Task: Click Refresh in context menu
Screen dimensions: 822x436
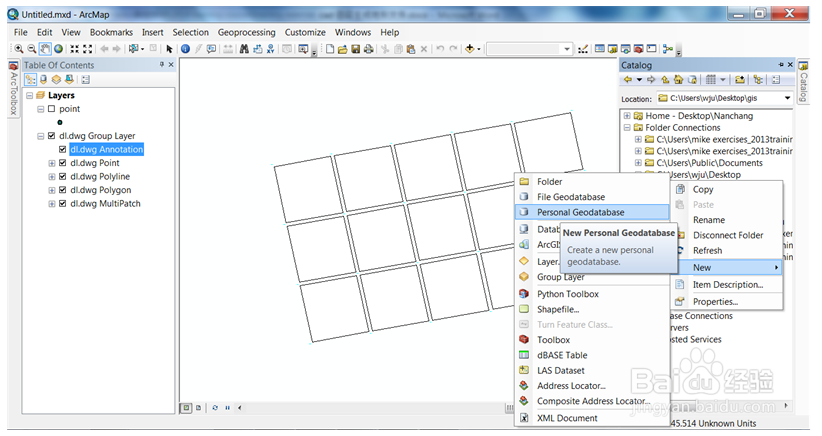Action: click(728, 250)
